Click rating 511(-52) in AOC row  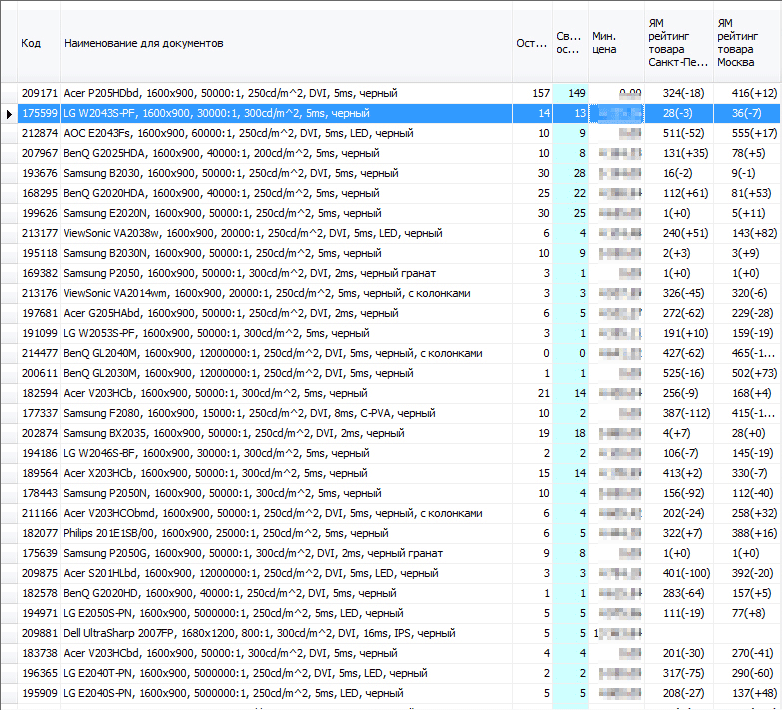coord(679,133)
